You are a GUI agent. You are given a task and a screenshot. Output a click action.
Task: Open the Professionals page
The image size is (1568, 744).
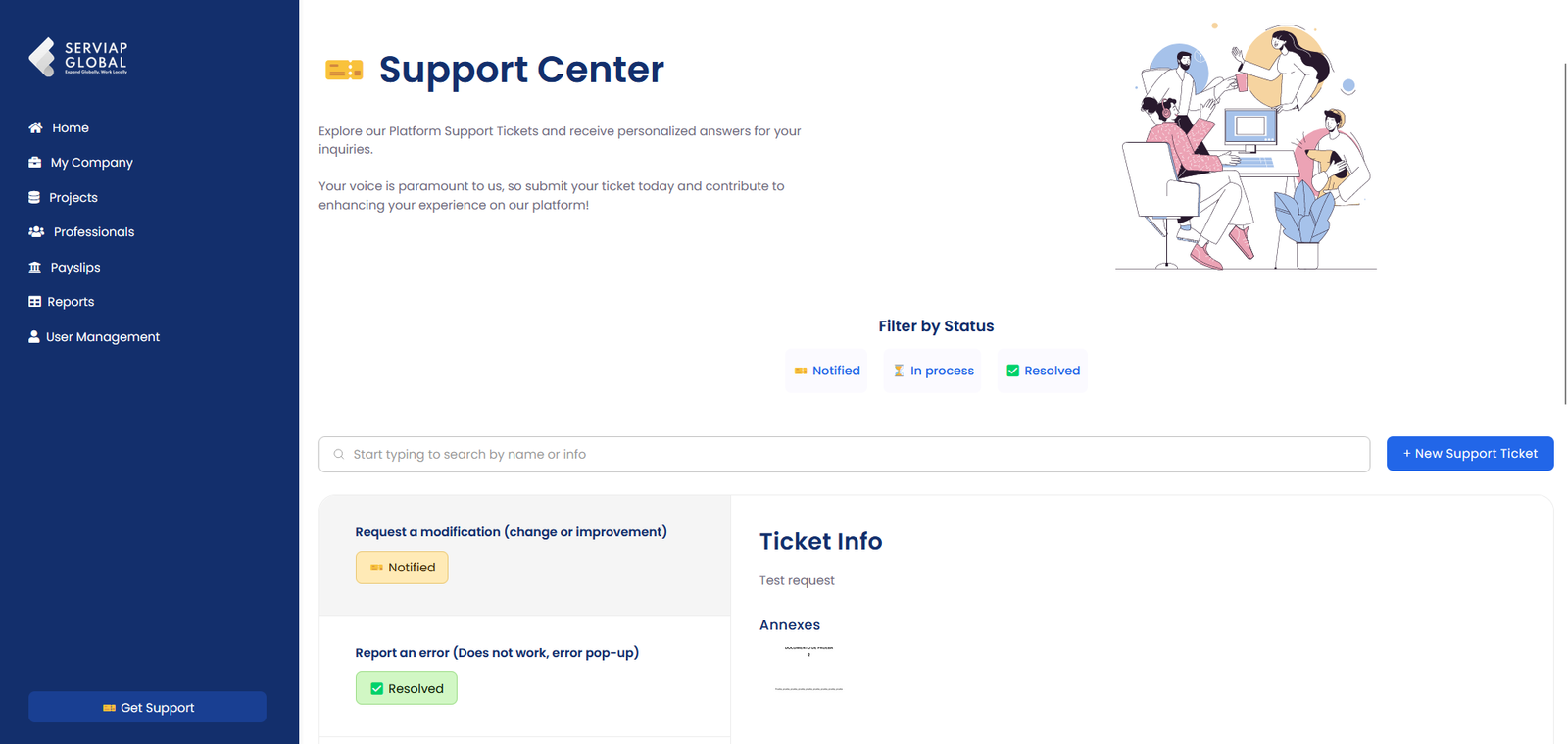tap(94, 232)
